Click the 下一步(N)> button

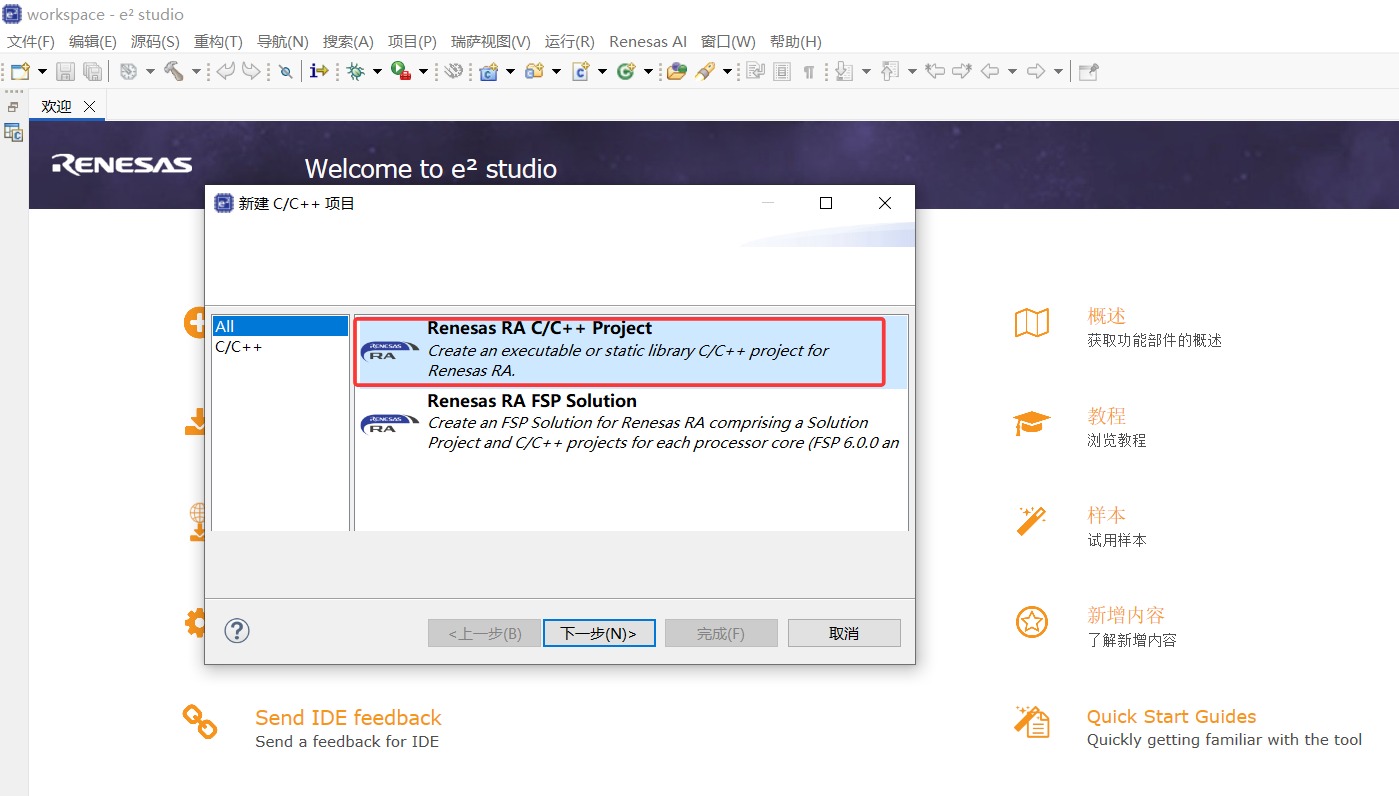click(x=599, y=633)
